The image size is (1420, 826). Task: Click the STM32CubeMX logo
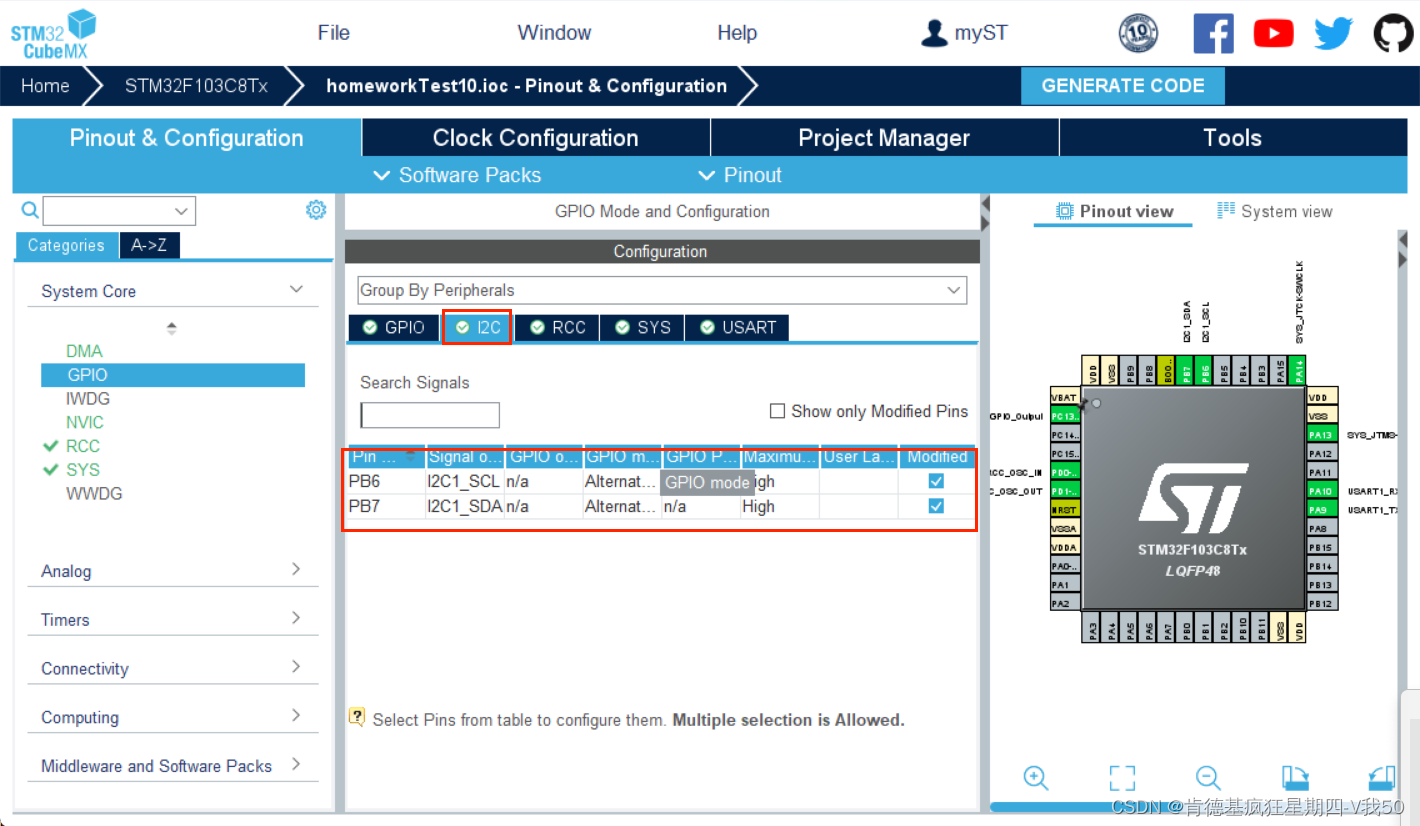pos(54,33)
